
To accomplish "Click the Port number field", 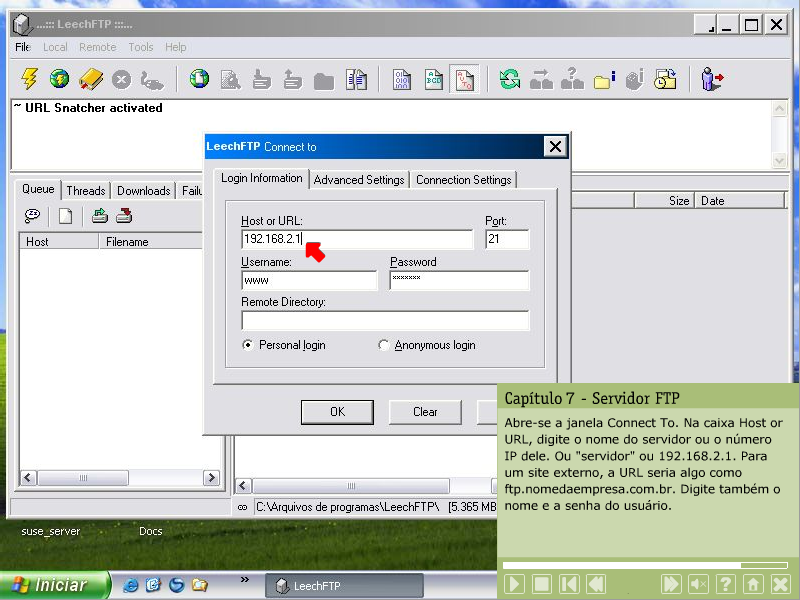I will pos(507,240).
